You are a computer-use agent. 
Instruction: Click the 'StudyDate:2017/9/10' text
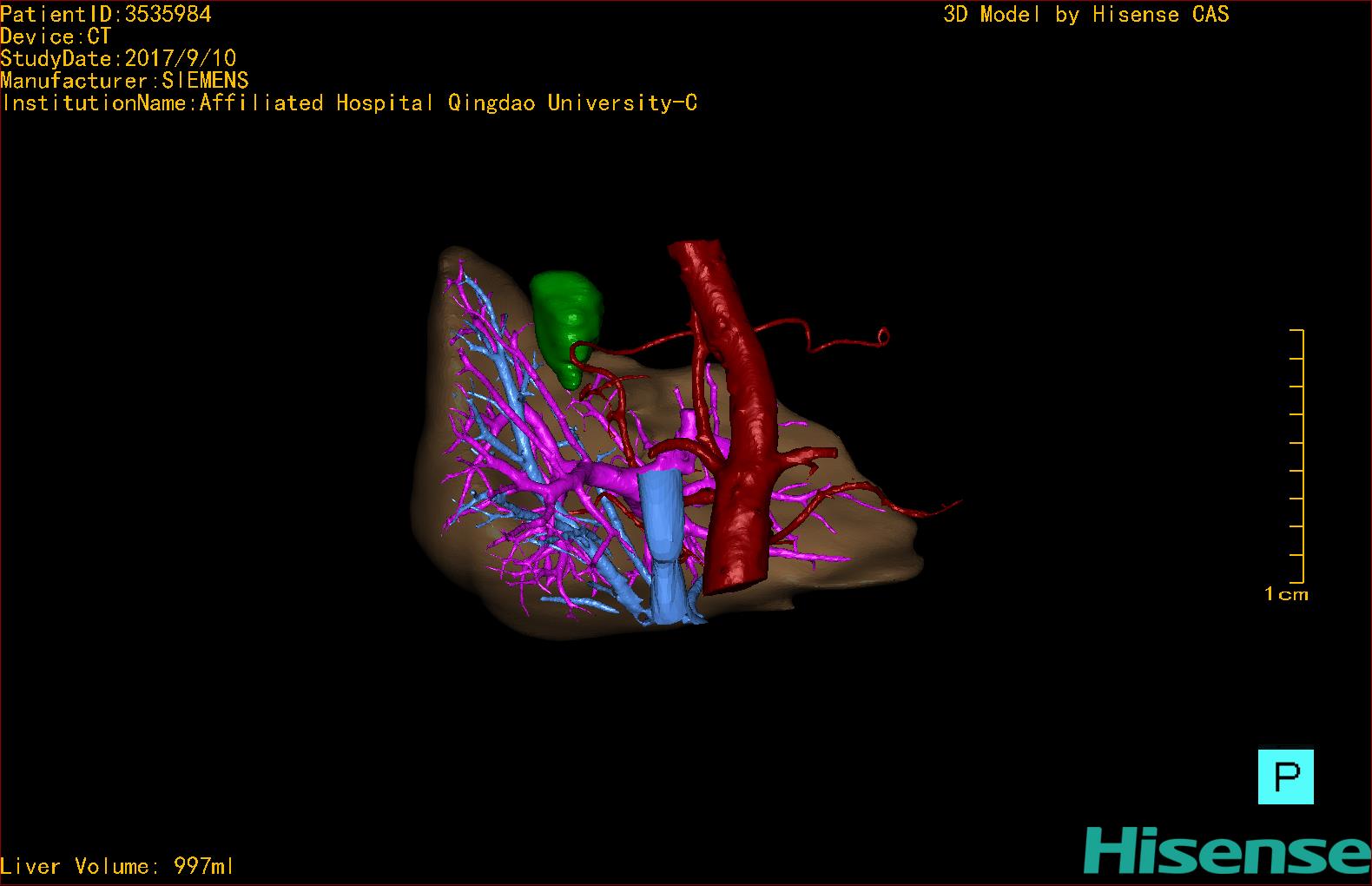(x=118, y=58)
